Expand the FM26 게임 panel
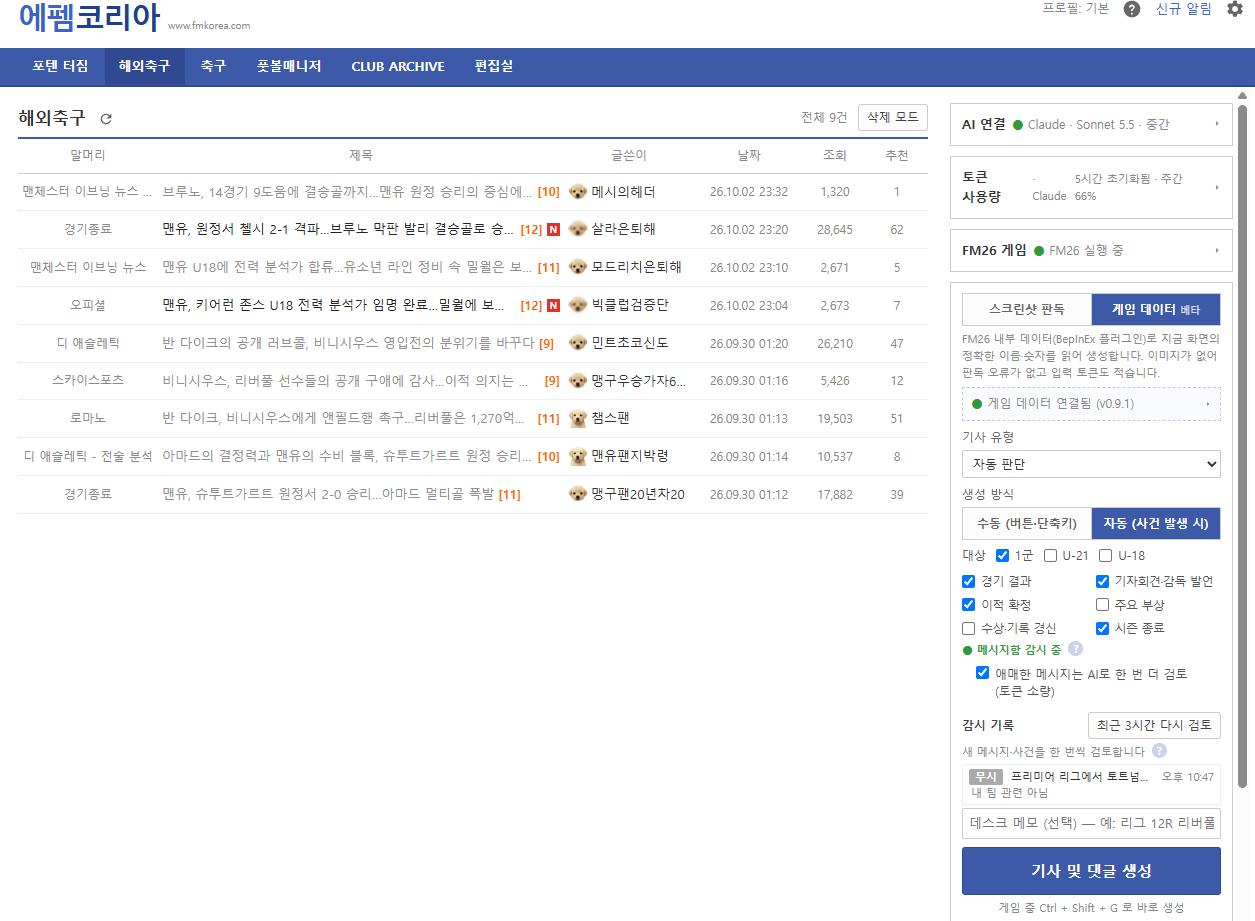The image size is (1255, 921). tap(1091, 250)
